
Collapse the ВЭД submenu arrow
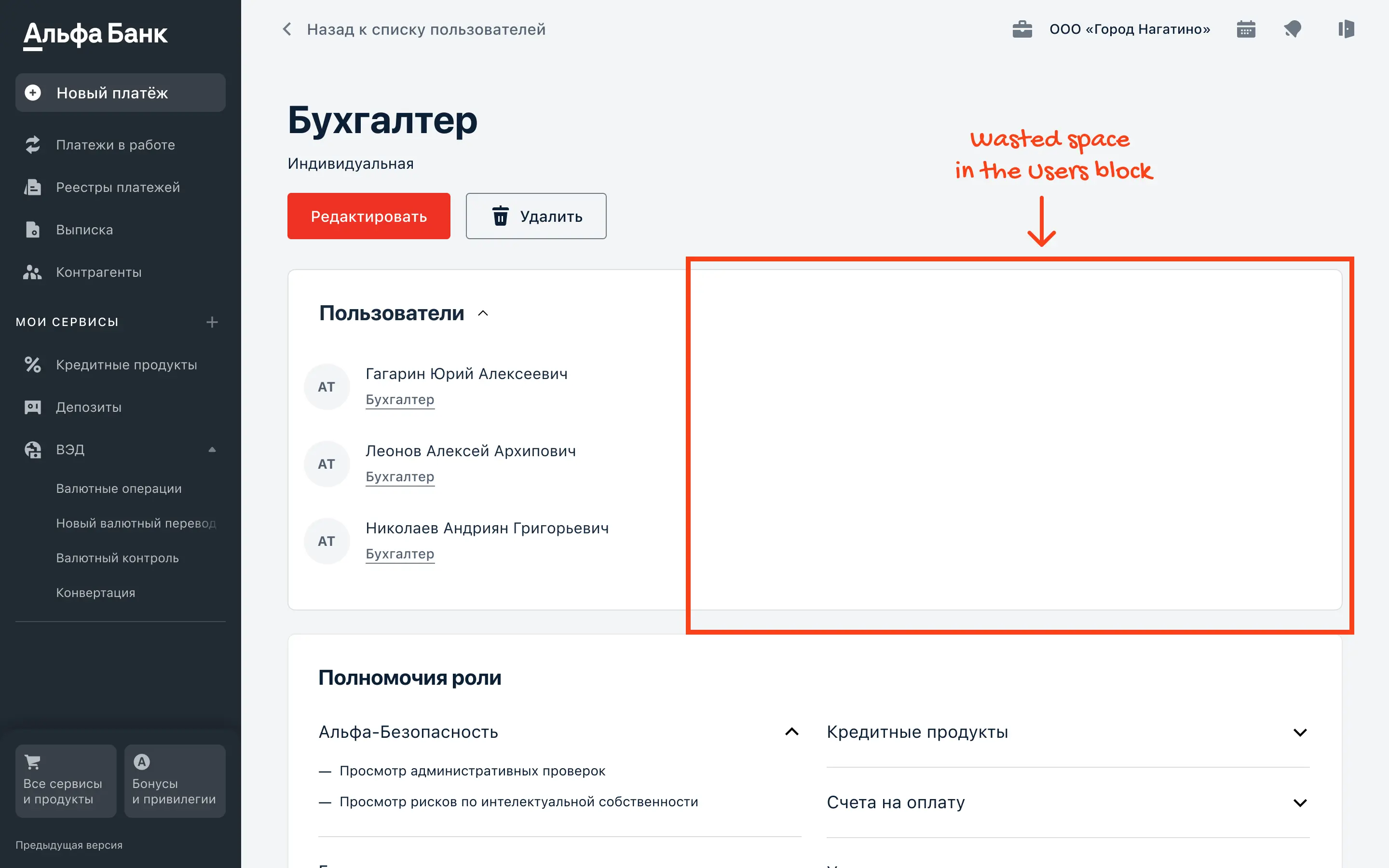coord(212,449)
